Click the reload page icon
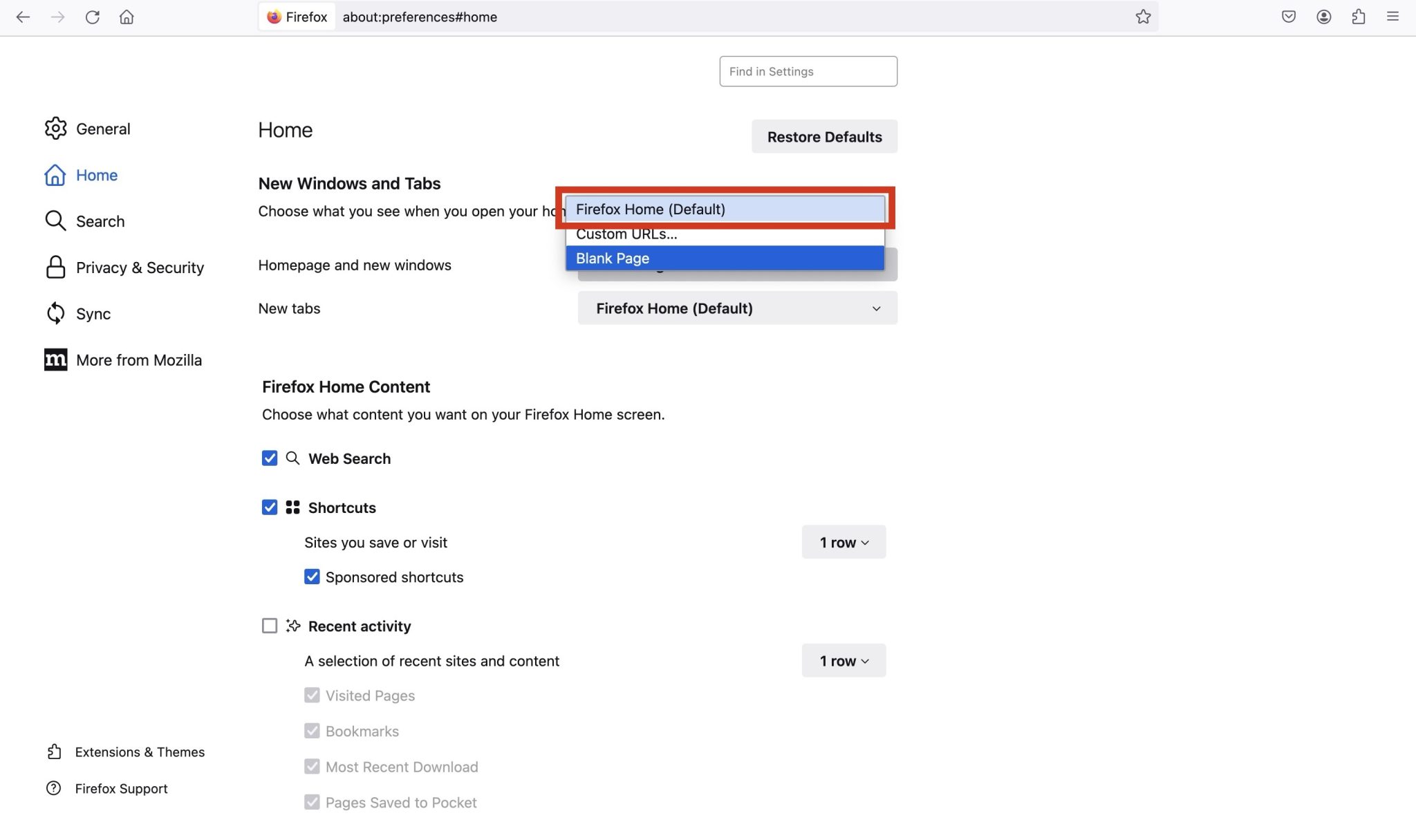The image size is (1416, 840). [92, 17]
